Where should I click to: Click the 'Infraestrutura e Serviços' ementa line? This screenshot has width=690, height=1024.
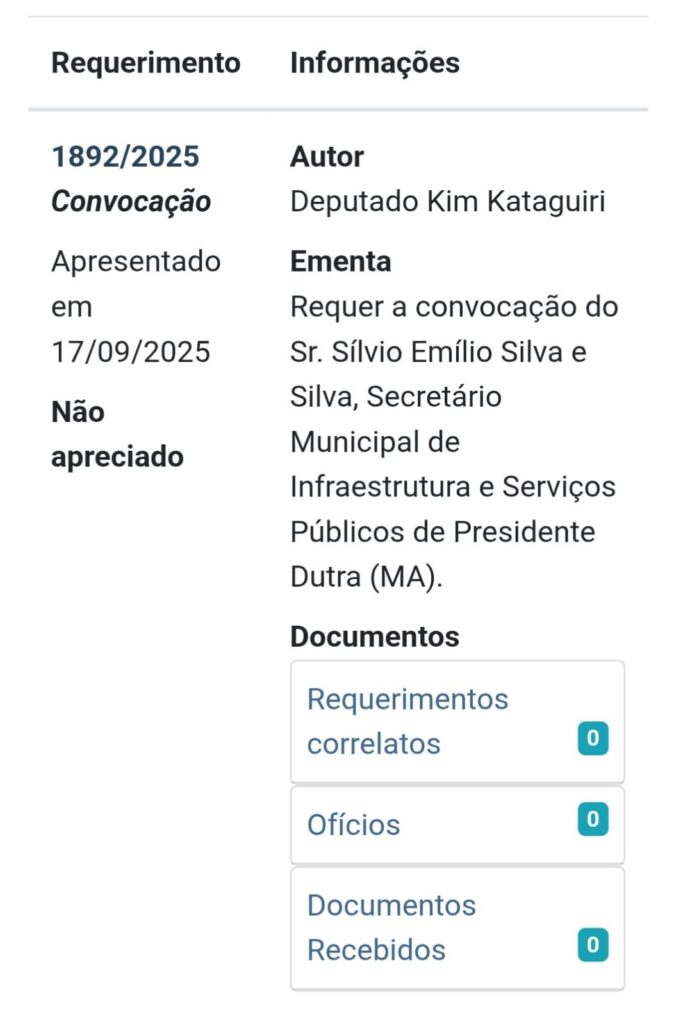(x=453, y=487)
